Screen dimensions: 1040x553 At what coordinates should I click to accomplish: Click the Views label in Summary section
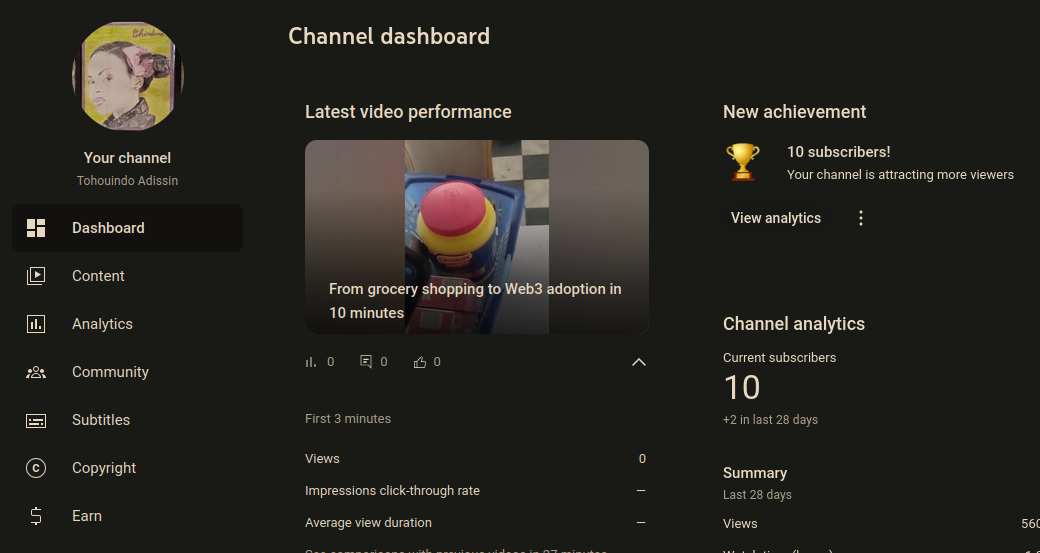pyautogui.click(x=740, y=524)
